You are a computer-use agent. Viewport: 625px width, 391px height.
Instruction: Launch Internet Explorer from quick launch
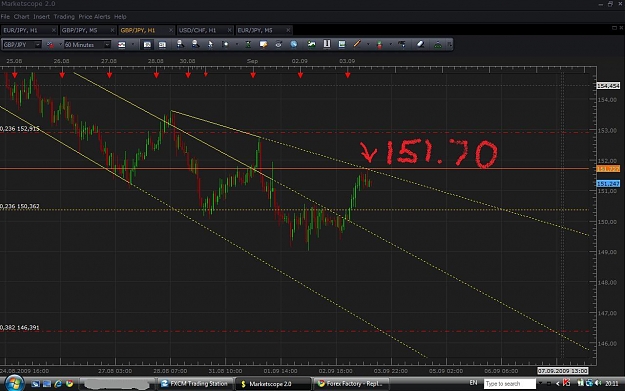point(58,384)
